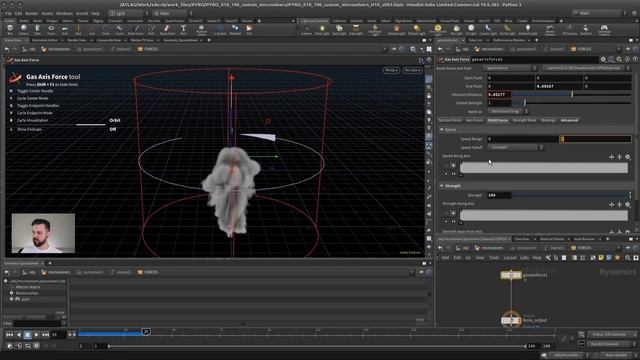Open the Persp viewport menu
The width and height of the screenshot is (640, 360).
(x=391, y=70)
